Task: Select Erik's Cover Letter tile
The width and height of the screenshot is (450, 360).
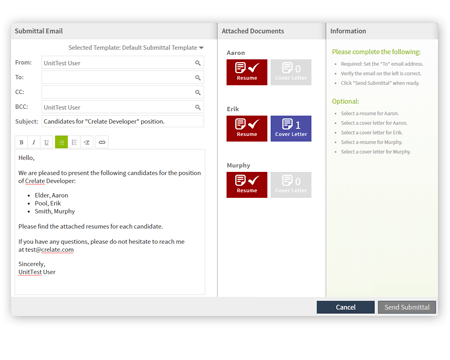Action: tap(291, 129)
